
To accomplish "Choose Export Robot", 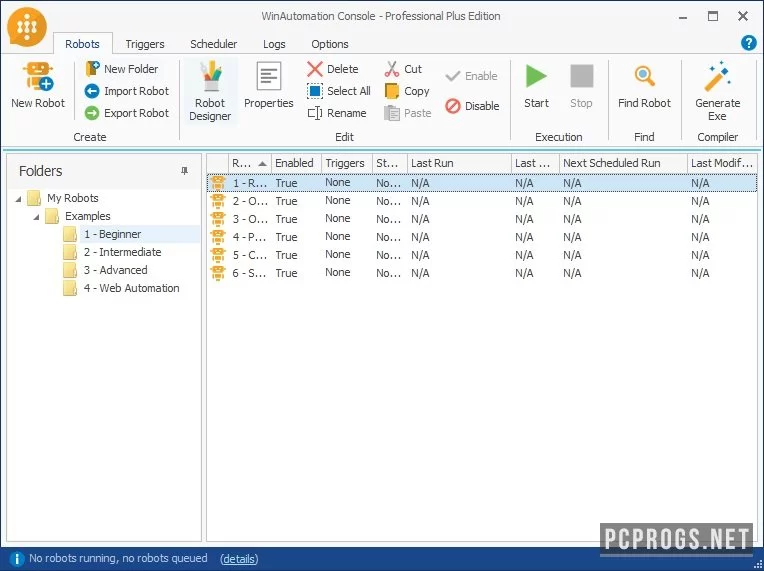I will pos(127,113).
